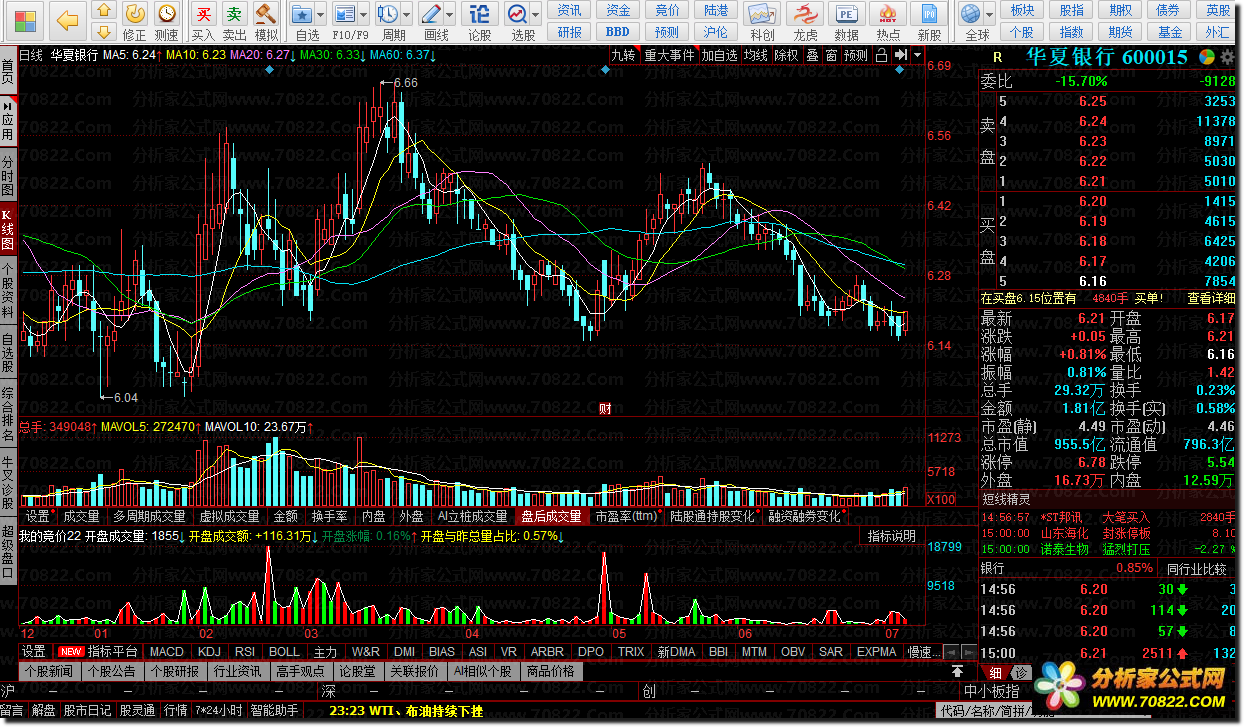Open the 新股 IPO icon
The width and height of the screenshot is (1245, 727).
(x=929, y=14)
